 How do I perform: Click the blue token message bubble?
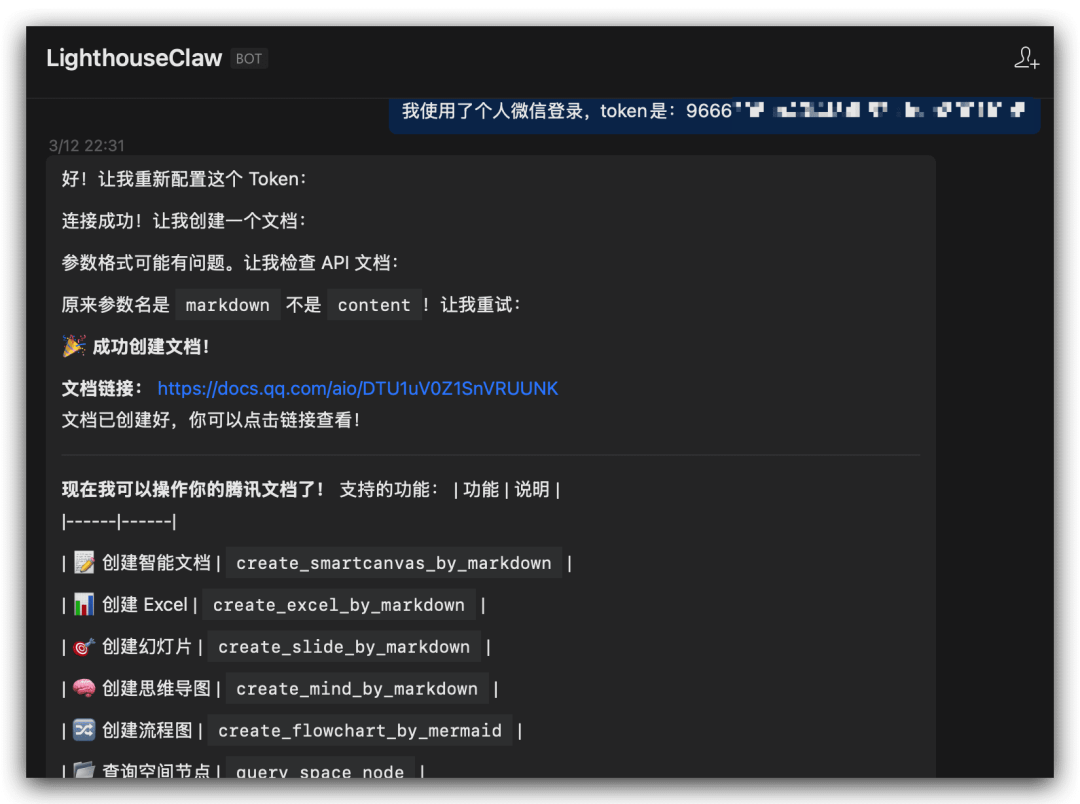[714, 111]
